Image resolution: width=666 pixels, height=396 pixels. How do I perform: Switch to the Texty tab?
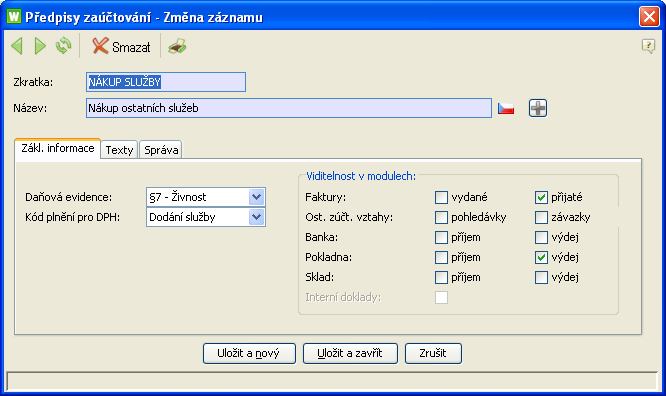[119, 150]
